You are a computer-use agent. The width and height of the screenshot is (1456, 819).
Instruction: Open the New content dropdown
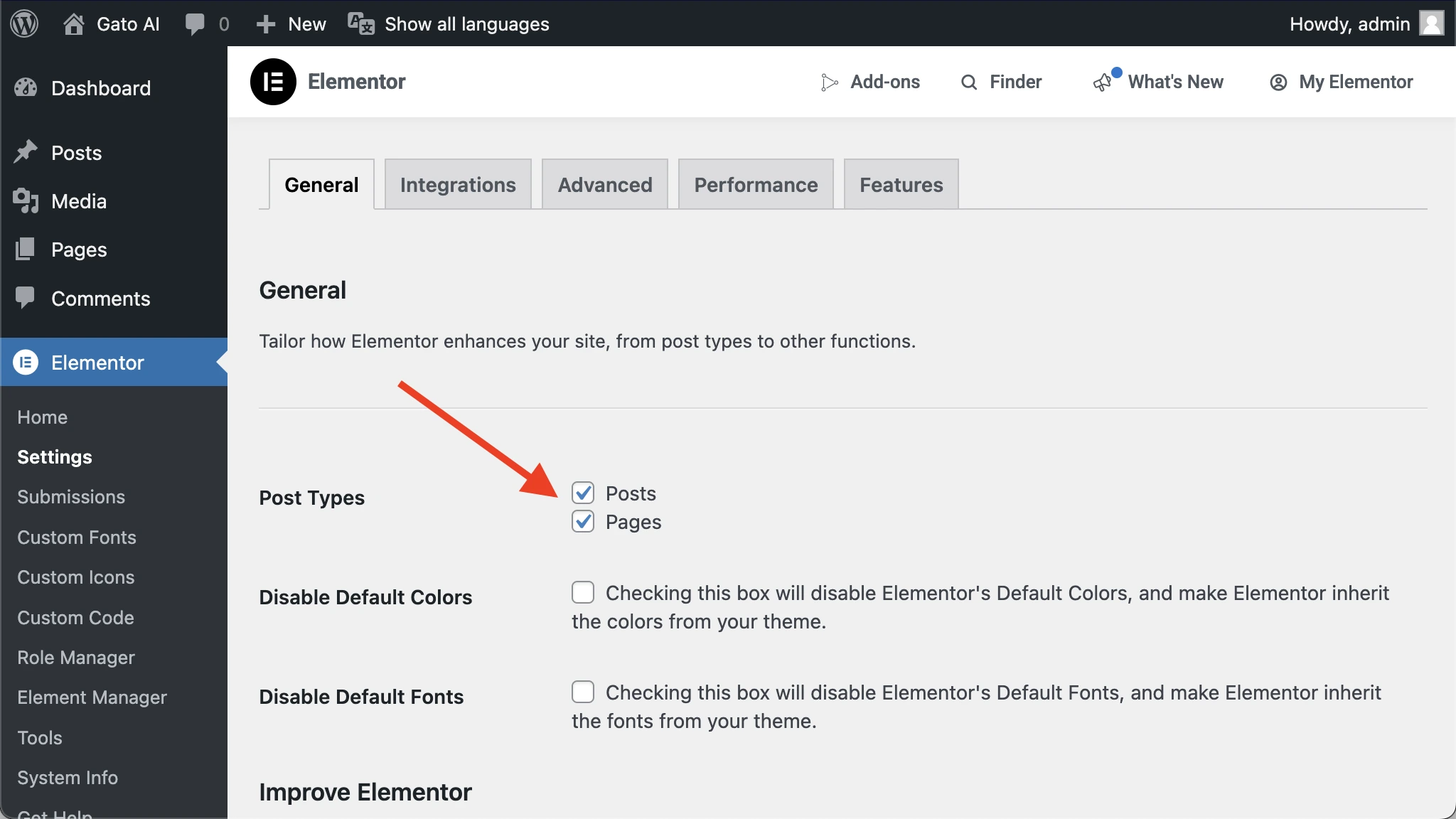tap(291, 23)
